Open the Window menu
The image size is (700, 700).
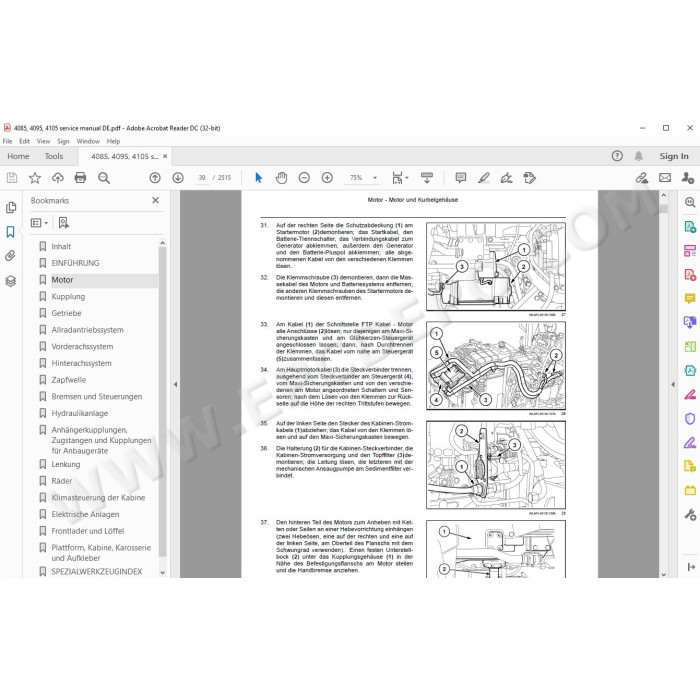[x=88, y=141]
